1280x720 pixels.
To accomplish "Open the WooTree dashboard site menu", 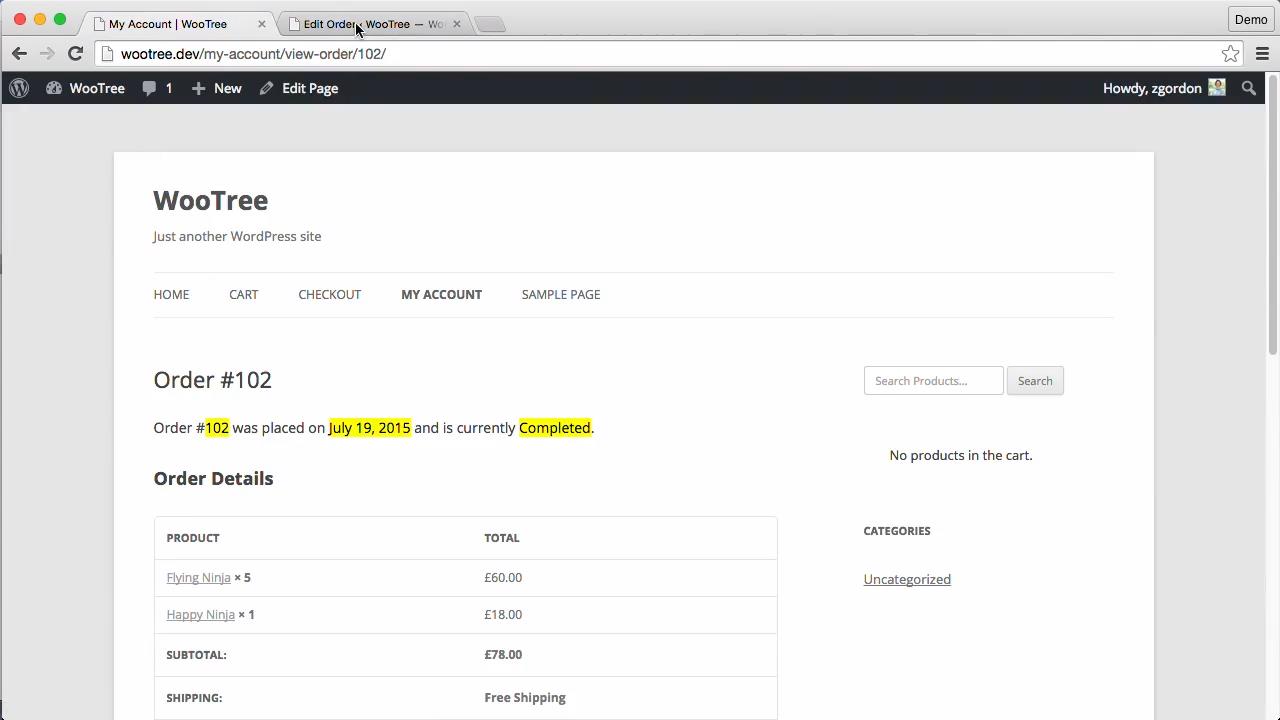I will 85,88.
